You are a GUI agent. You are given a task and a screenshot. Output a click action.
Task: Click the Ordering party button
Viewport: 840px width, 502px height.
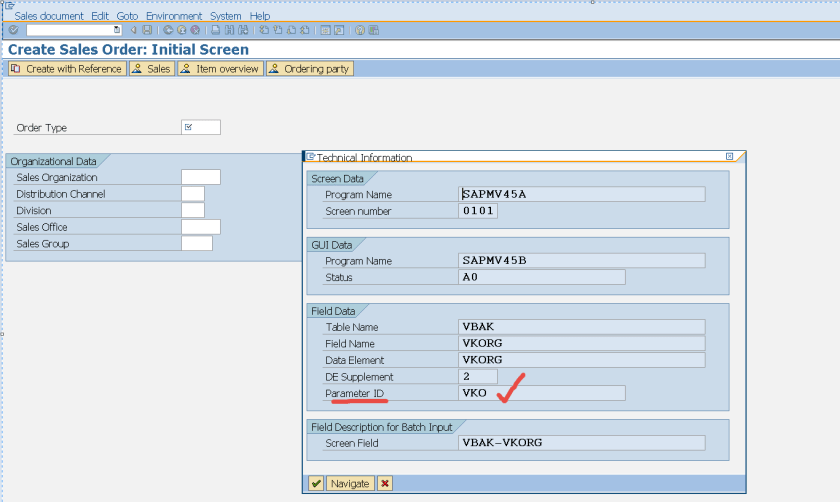(x=309, y=69)
